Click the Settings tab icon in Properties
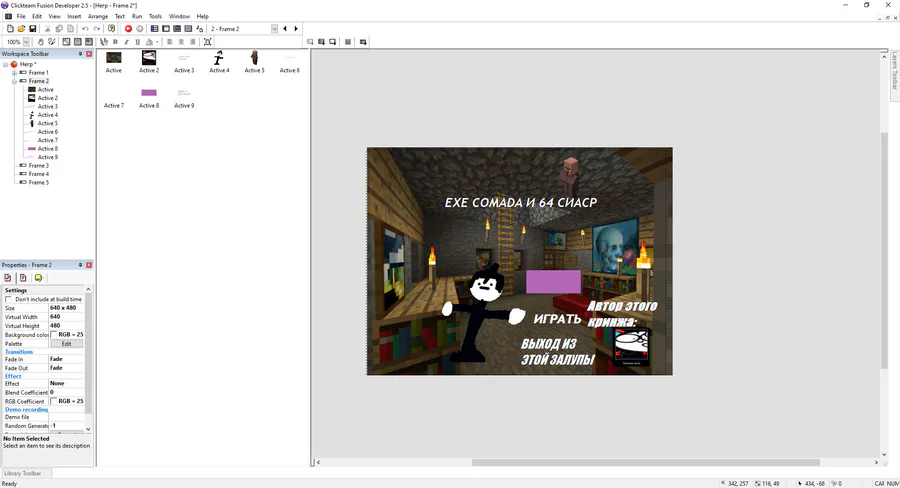Image resolution: width=900 pixels, height=488 pixels. (8, 278)
